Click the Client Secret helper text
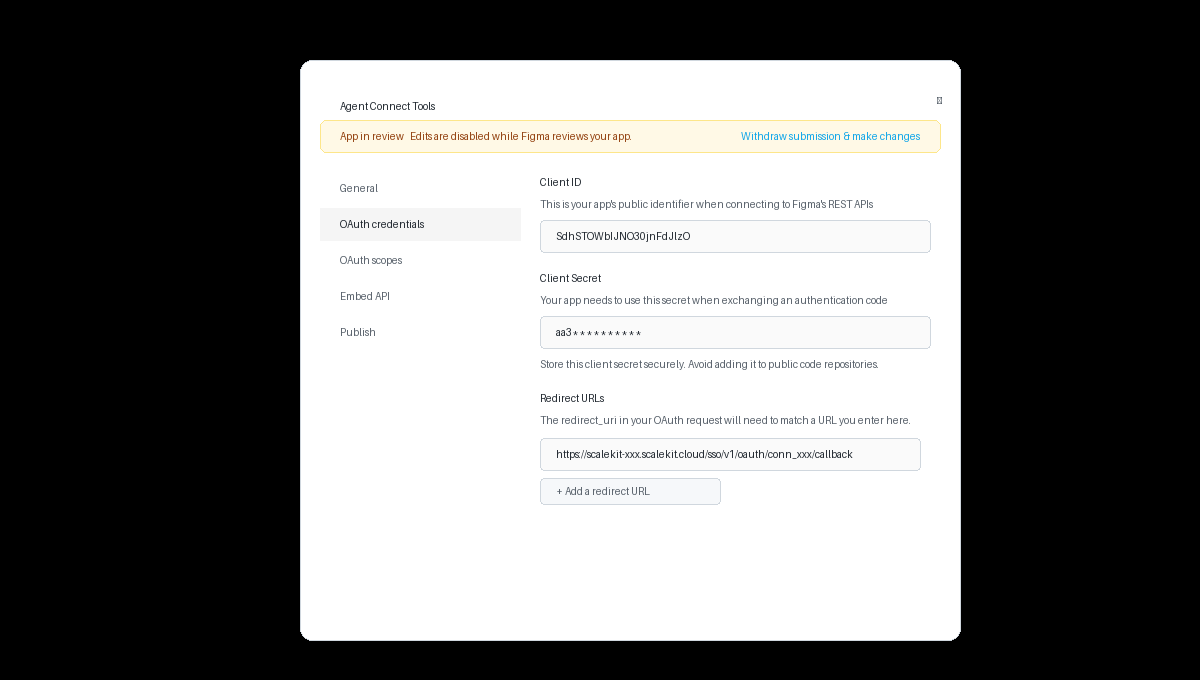 (x=712, y=300)
